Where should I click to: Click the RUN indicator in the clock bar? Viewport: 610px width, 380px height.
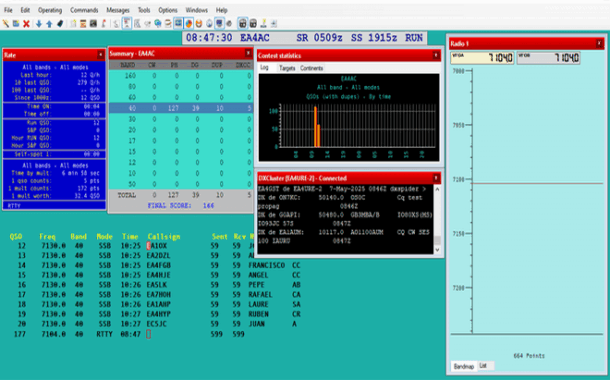coord(414,38)
